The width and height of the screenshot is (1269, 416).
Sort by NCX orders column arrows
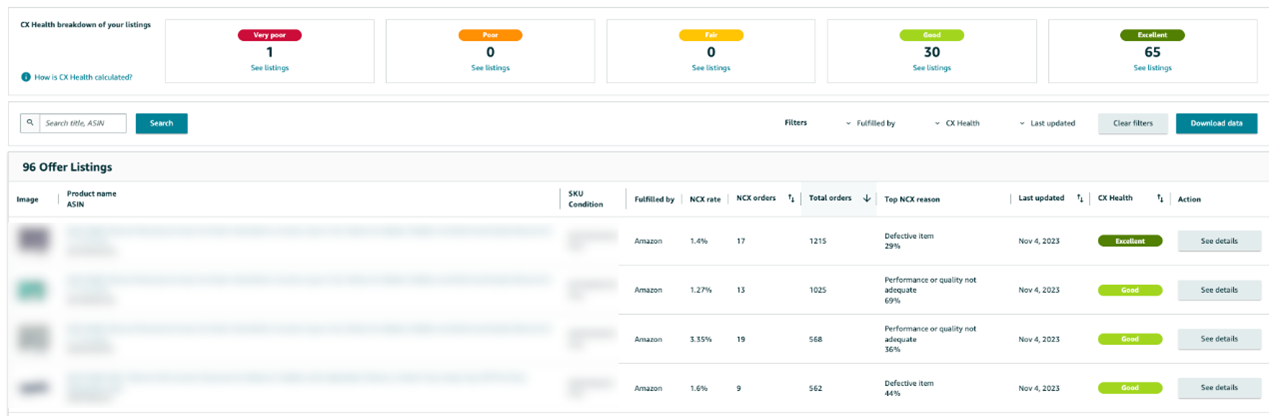(791, 198)
